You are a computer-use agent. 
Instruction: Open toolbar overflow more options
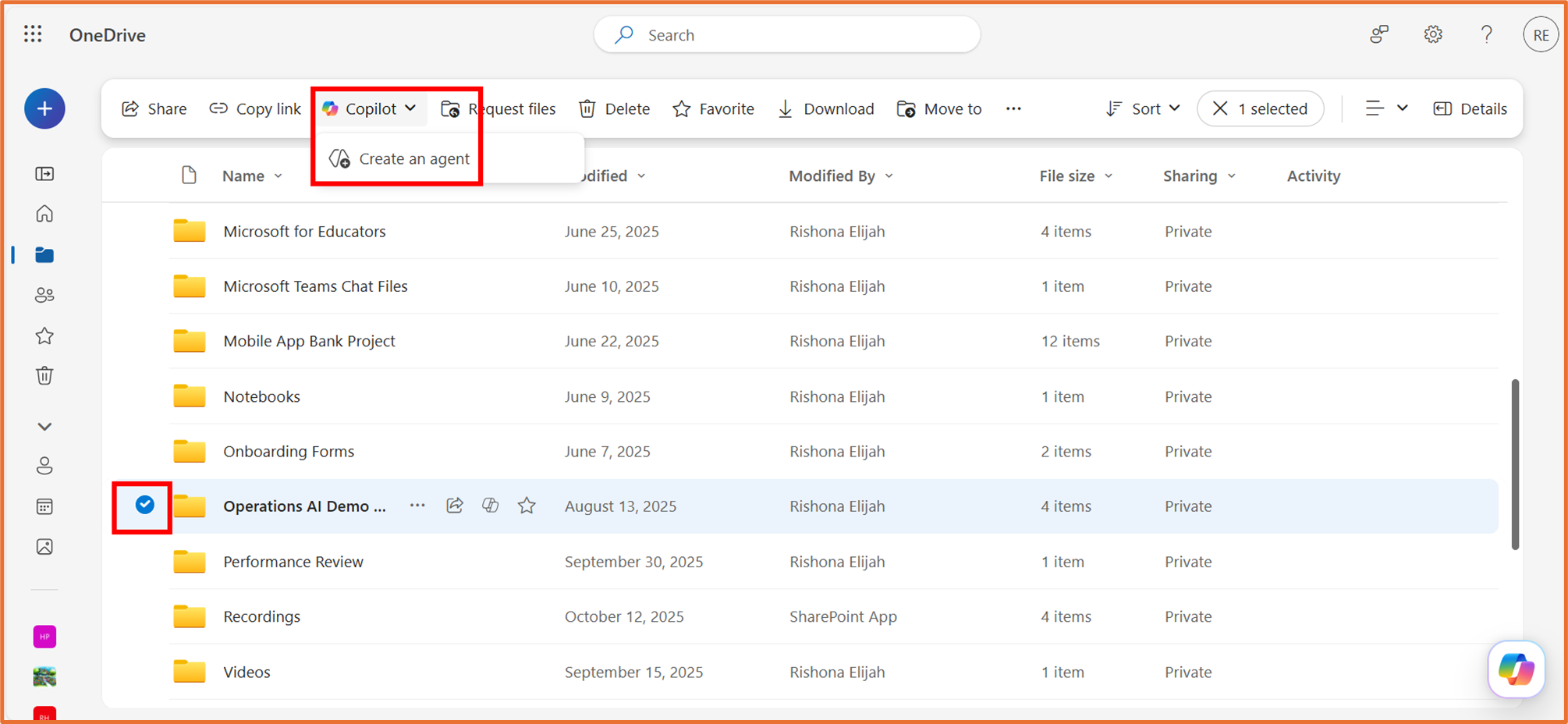point(1013,108)
